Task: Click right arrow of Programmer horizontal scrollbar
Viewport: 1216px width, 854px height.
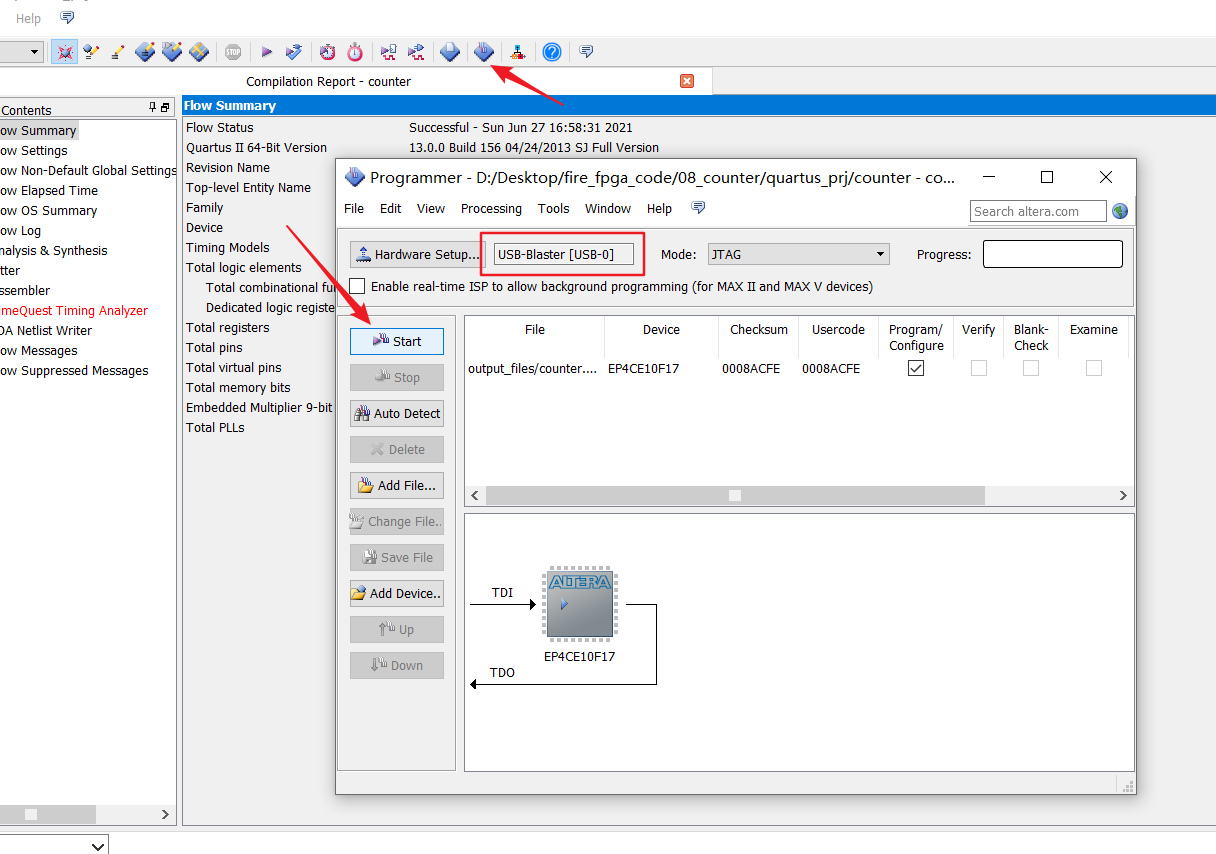Action: [x=1123, y=495]
